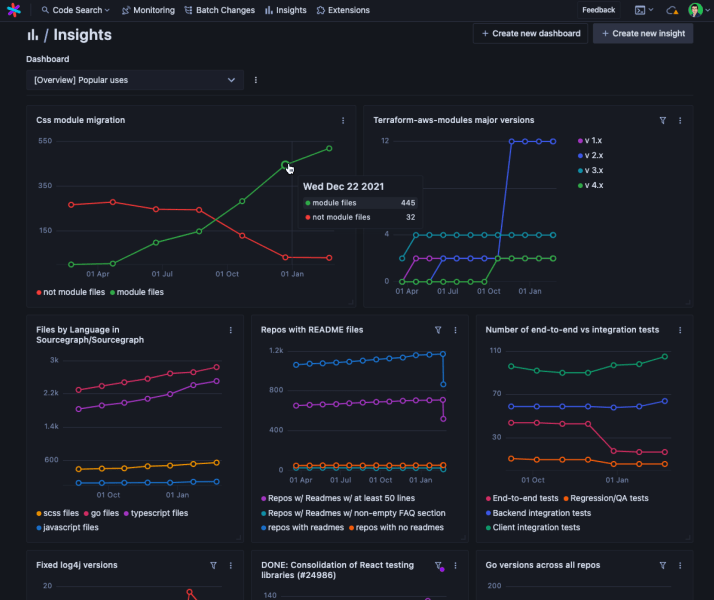This screenshot has width=714, height=600.
Task: Click Create new insight button
Action: pyautogui.click(x=643, y=33)
